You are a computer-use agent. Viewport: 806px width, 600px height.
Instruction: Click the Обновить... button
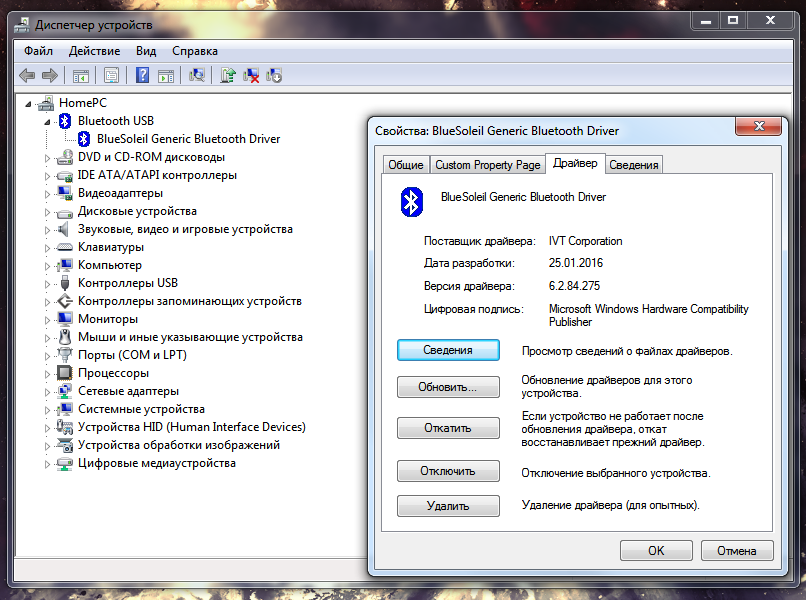pyautogui.click(x=448, y=387)
